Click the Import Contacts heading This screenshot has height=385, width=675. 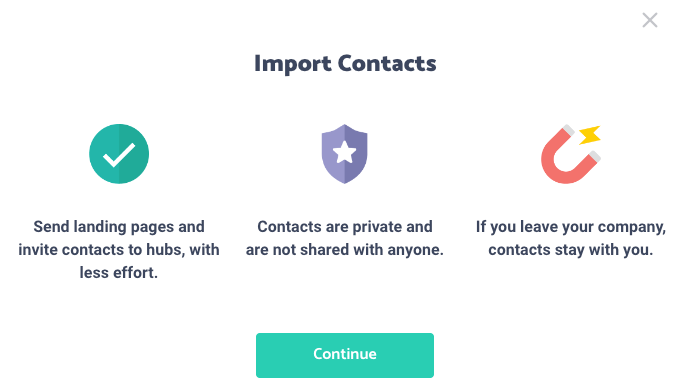pyautogui.click(x=345, y=64)
